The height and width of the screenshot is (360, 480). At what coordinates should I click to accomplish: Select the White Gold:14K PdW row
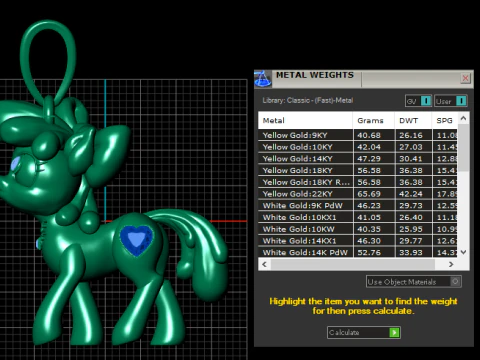coord(358,252)
